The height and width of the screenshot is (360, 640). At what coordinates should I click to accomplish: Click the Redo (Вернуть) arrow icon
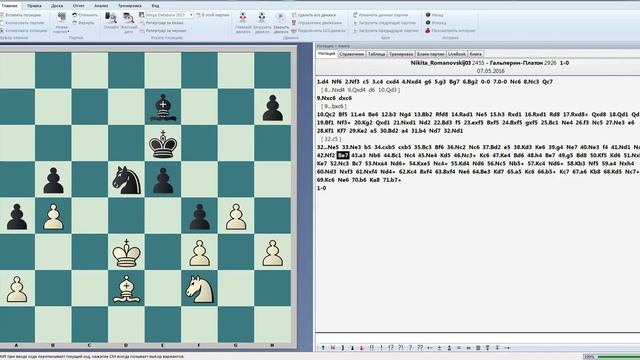pyautogui.click(x=75, y=23)
